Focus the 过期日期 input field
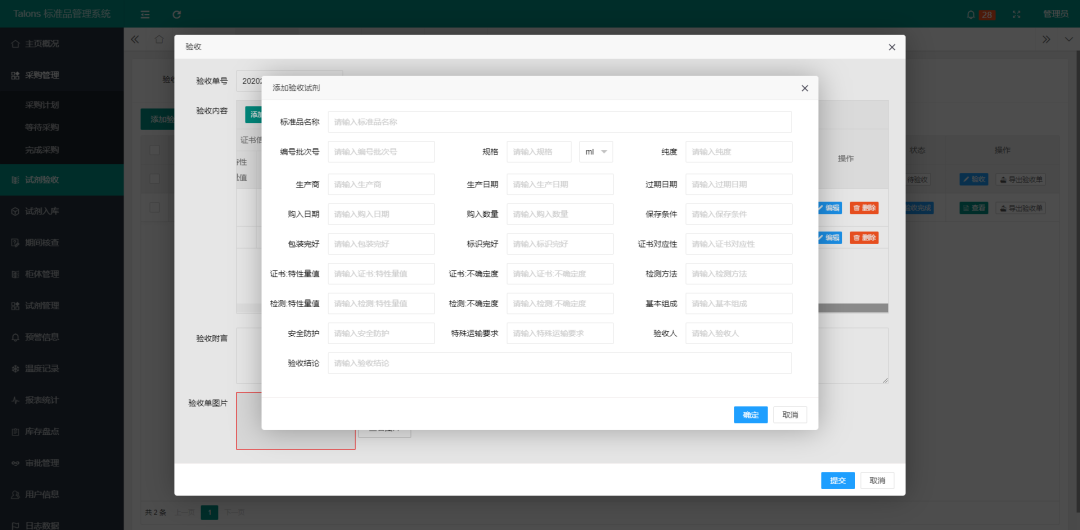The width and height of the screenshot is (1080, 530). tap(738, 184)
